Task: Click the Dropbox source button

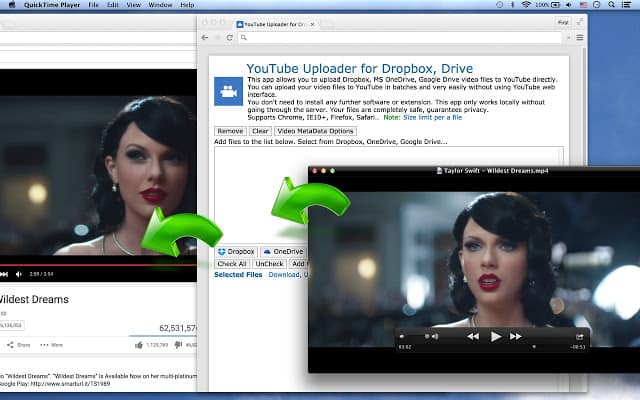Action: [236, 251]
